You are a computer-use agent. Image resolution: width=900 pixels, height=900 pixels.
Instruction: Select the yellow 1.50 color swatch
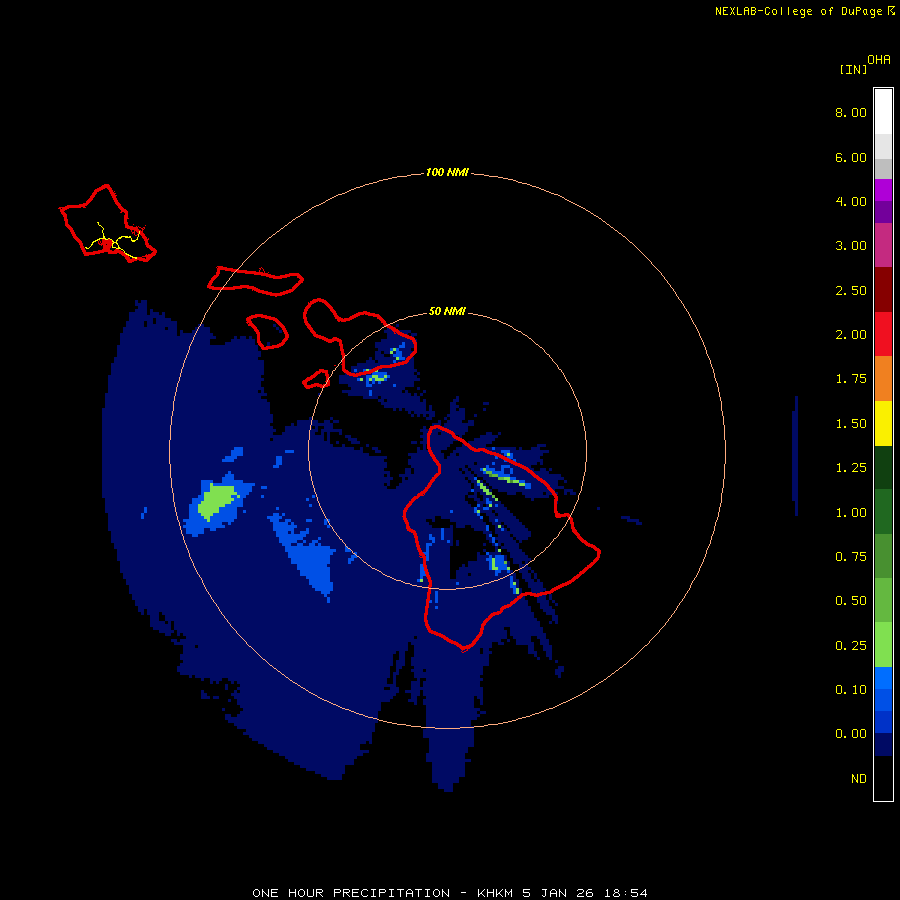pyautogui.click(x=883, y=423)
